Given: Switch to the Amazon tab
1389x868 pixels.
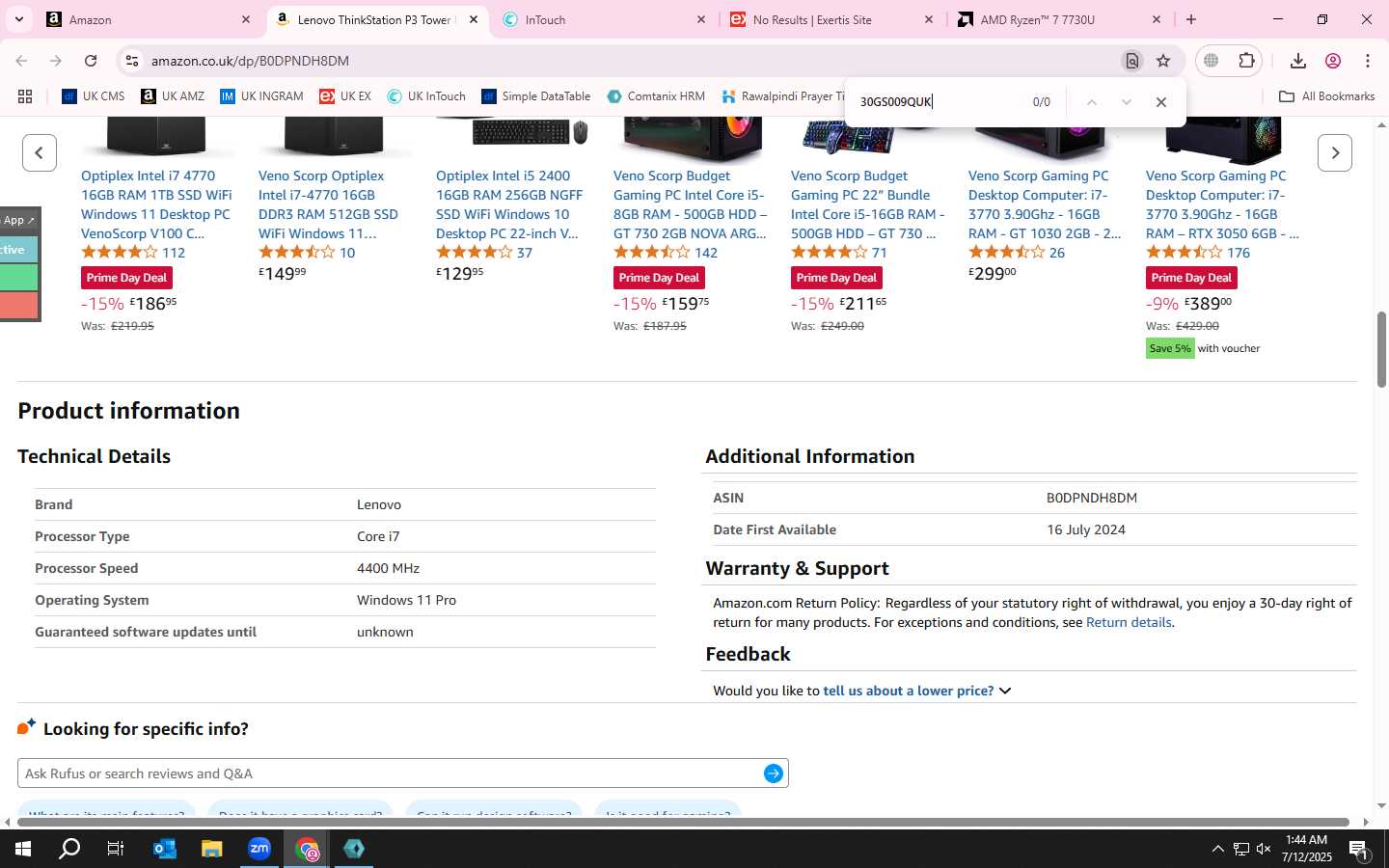Looking at the screenshot, I should (150, 19).
